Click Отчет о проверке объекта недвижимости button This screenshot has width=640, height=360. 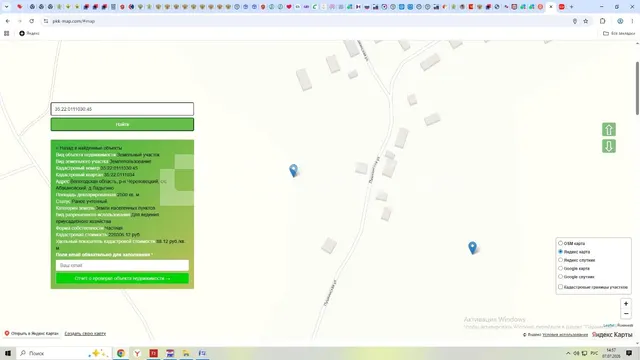(x=122, y=278)
